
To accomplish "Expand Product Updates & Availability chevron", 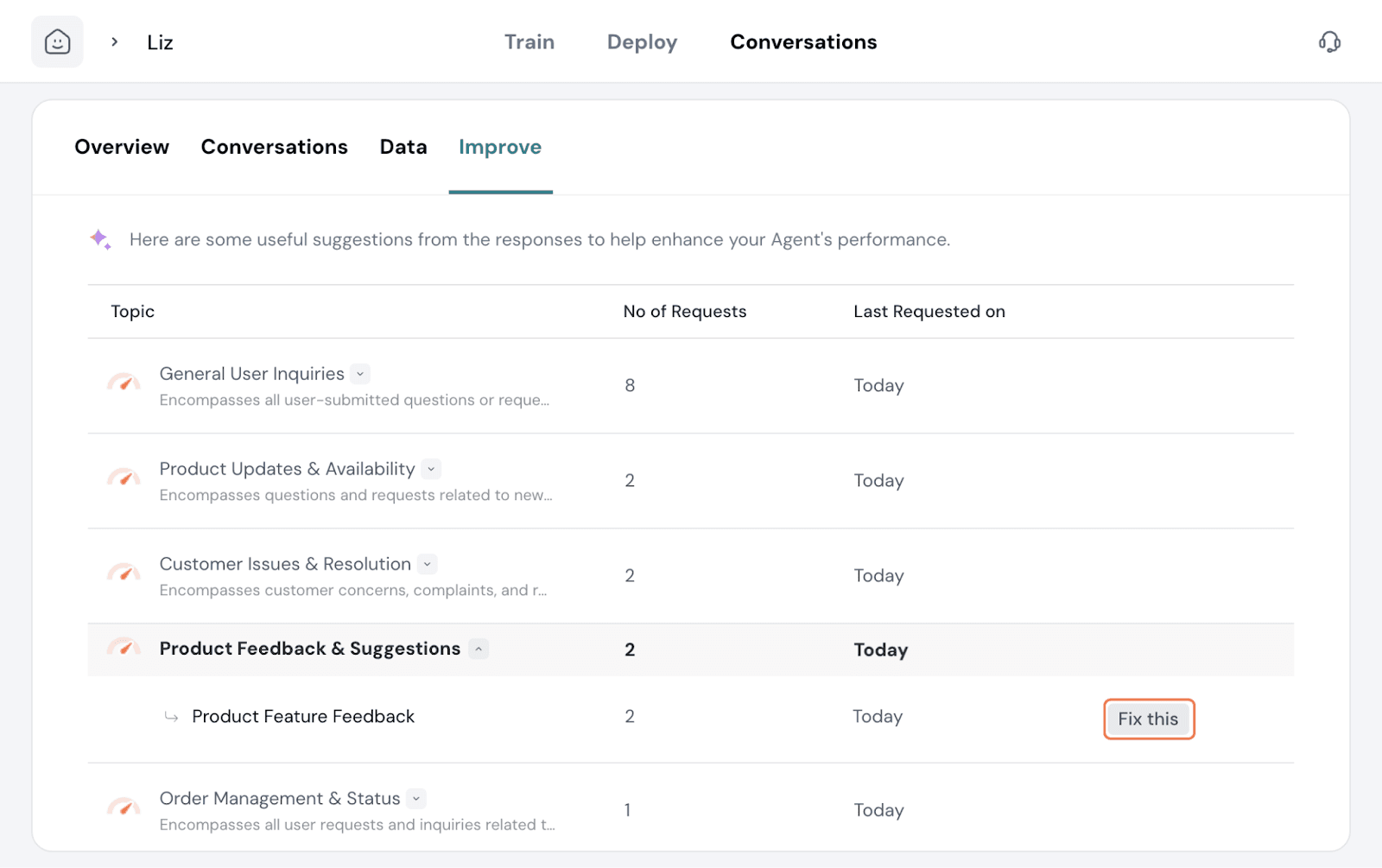I will (x=431, y=469).
